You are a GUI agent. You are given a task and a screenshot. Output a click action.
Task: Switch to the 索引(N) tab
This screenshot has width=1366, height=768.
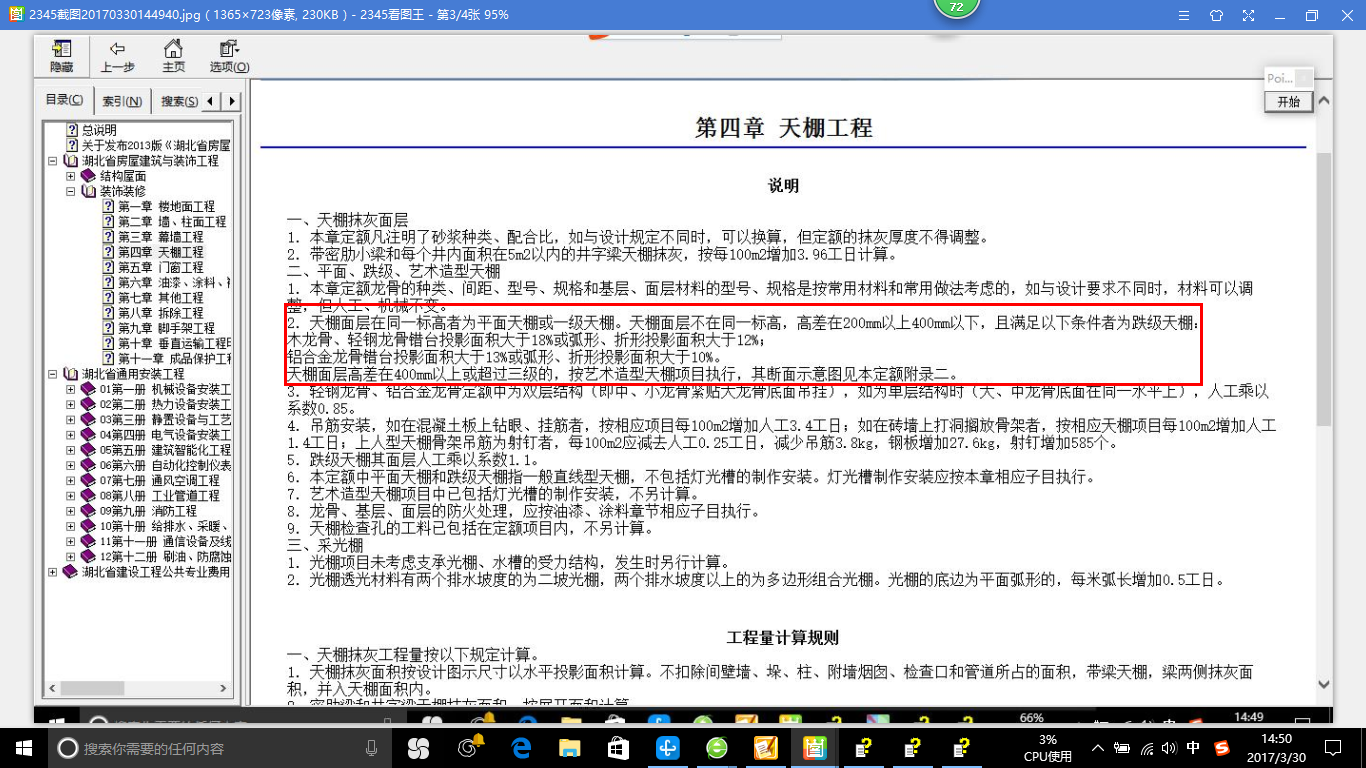click(x=122, y=101)
